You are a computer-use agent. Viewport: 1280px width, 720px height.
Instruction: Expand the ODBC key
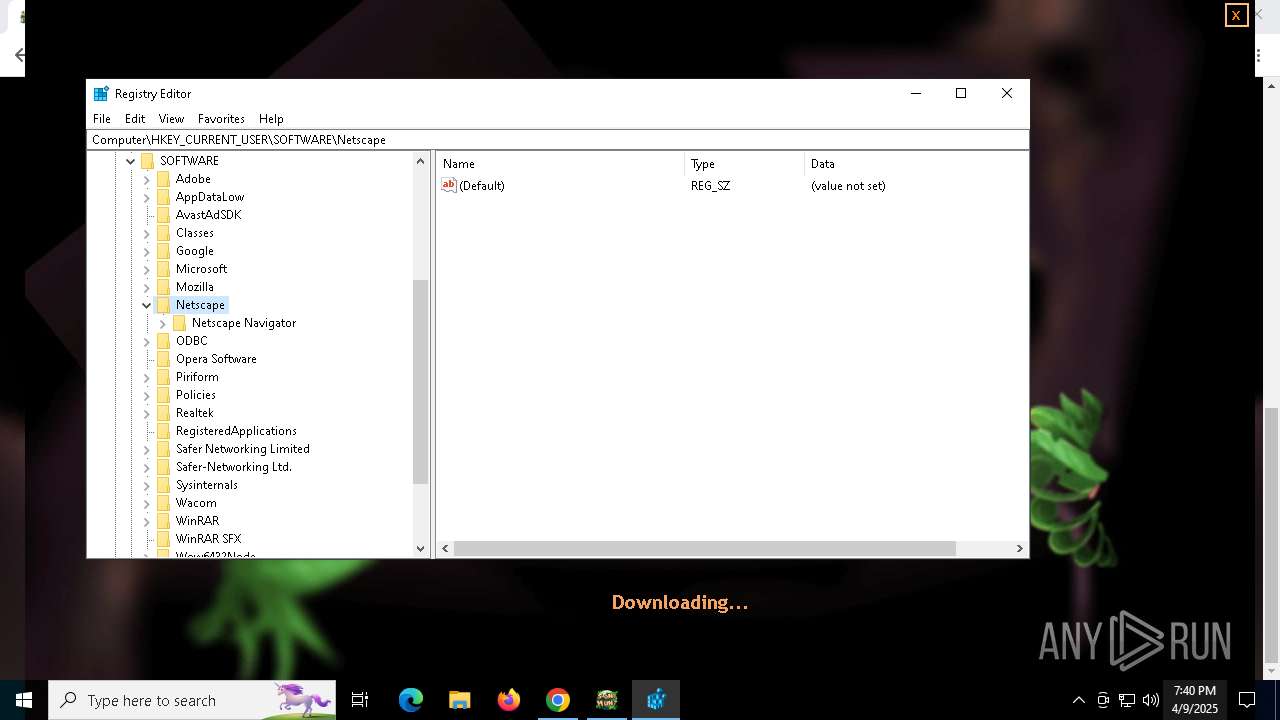(x=147, y=341)
